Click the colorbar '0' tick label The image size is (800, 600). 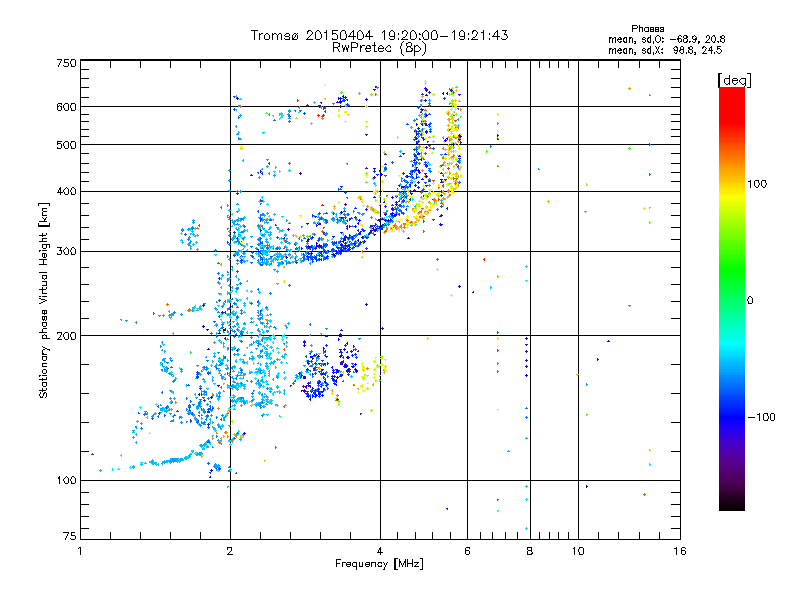pos(749,301)
